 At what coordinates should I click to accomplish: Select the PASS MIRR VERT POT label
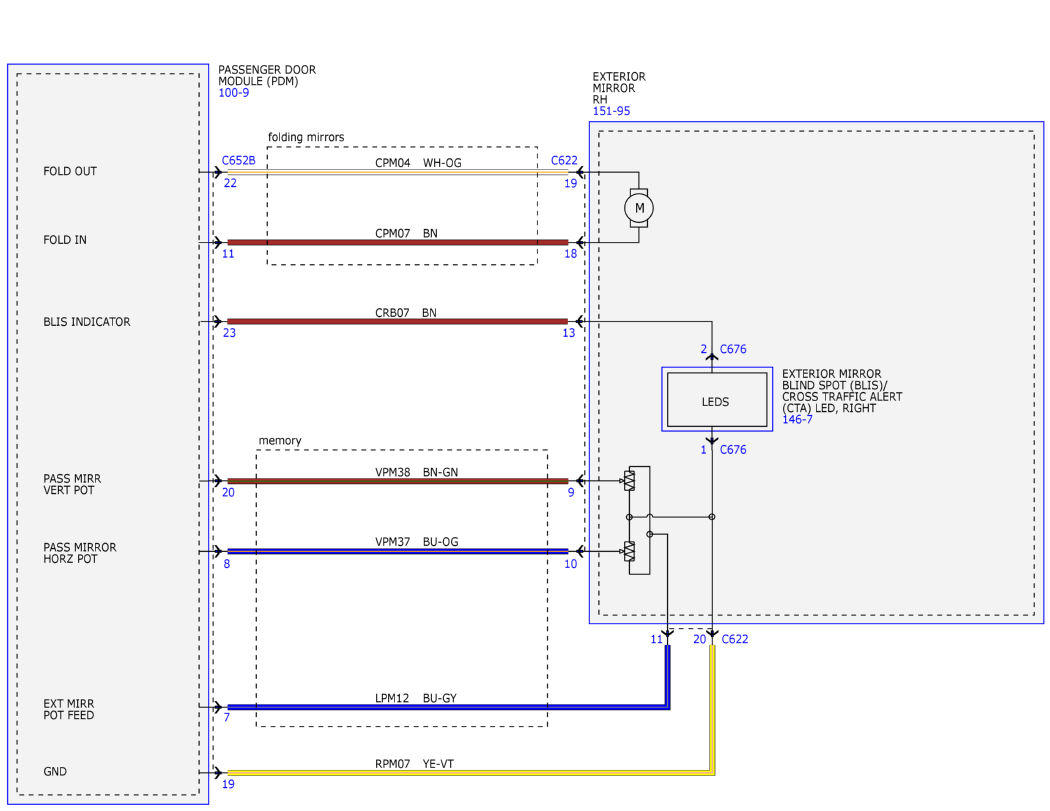point(72,484)
